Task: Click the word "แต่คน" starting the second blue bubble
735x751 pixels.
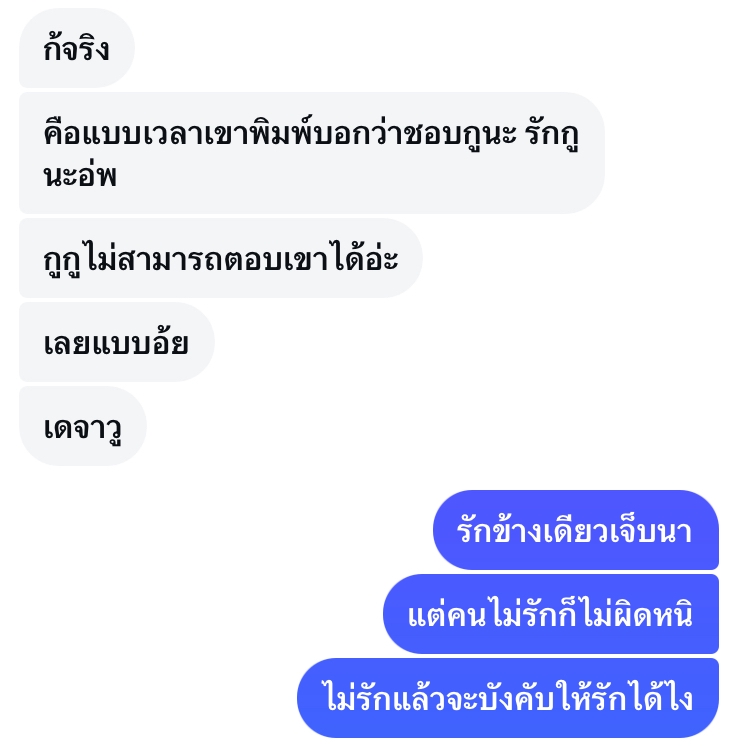Action: [447, 614]
